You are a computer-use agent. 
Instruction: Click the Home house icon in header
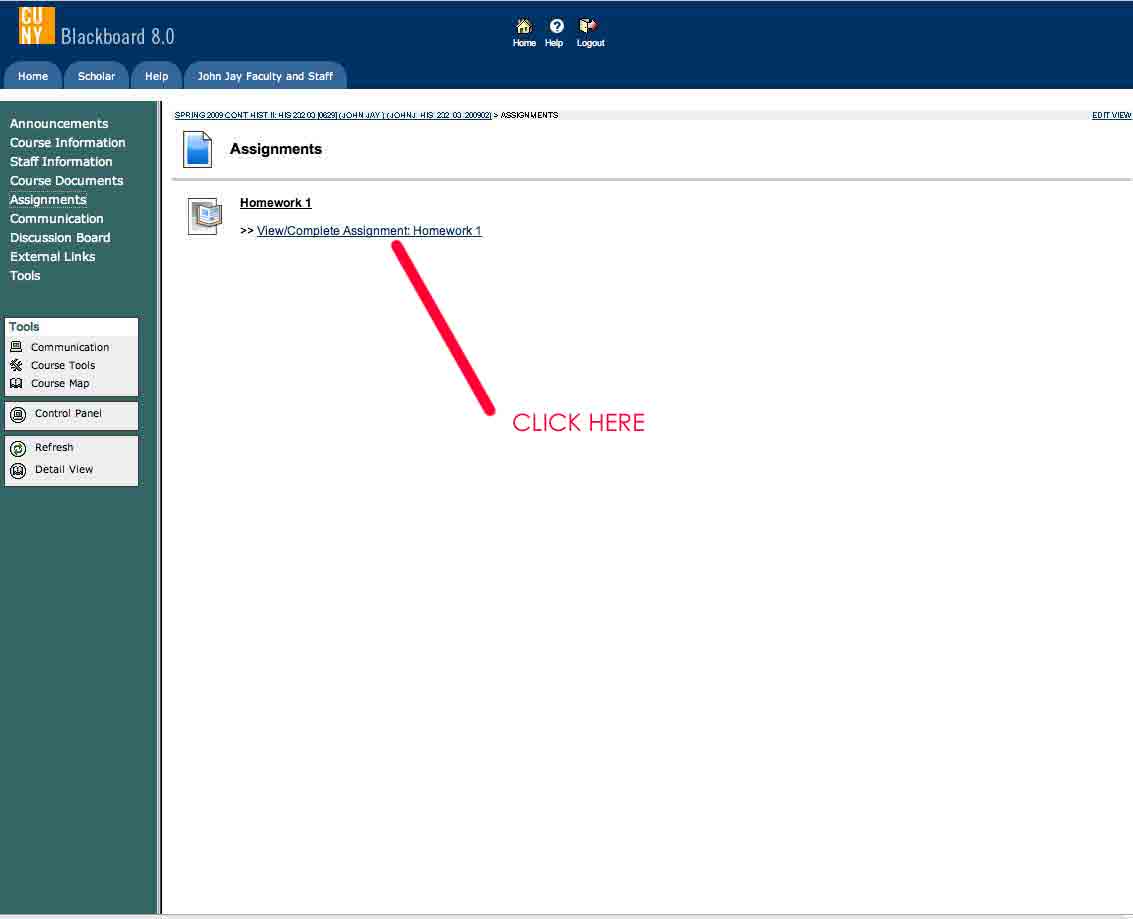pos(524,27)
